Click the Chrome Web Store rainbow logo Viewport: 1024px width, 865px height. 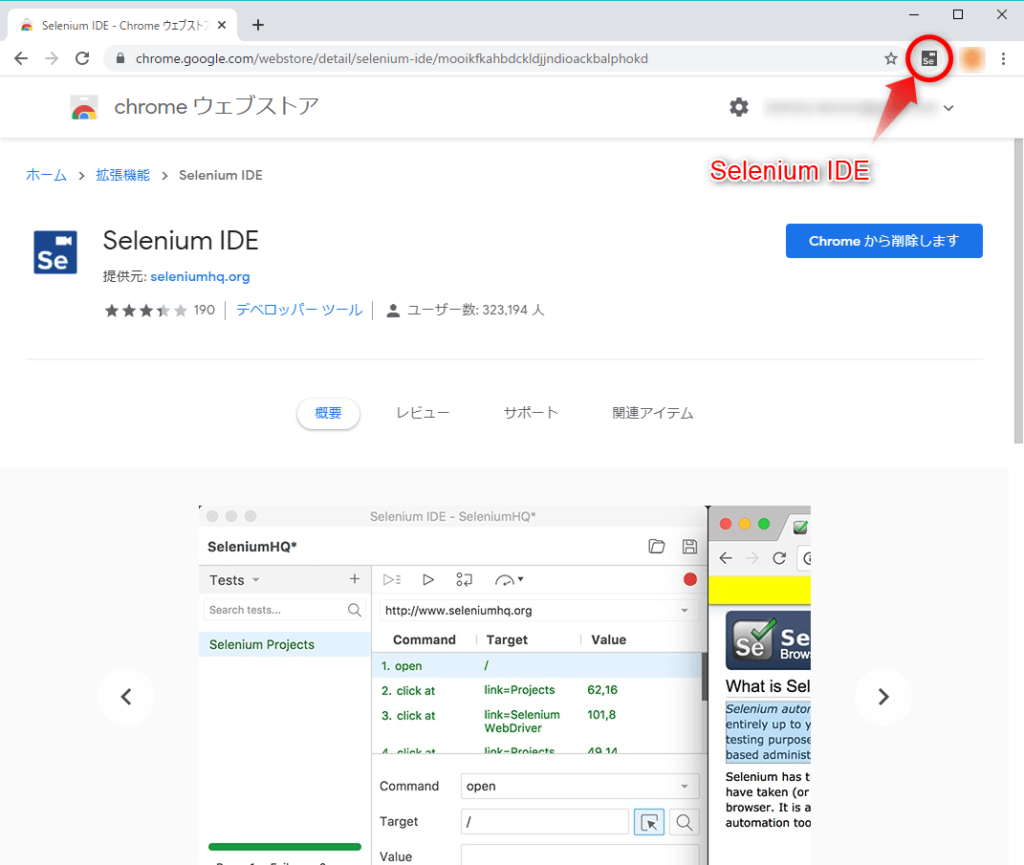coord(84,107)
